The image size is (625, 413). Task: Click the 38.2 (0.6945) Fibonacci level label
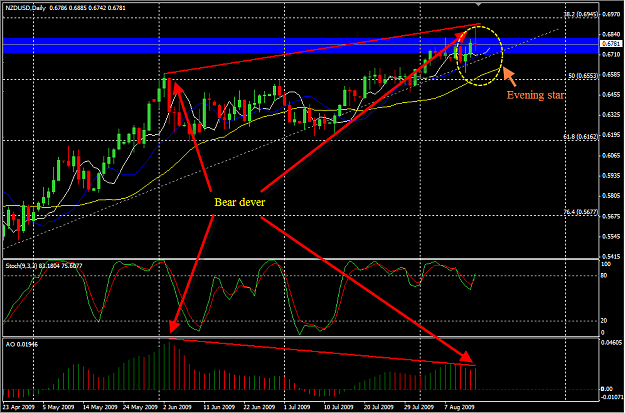pos(580,14)
